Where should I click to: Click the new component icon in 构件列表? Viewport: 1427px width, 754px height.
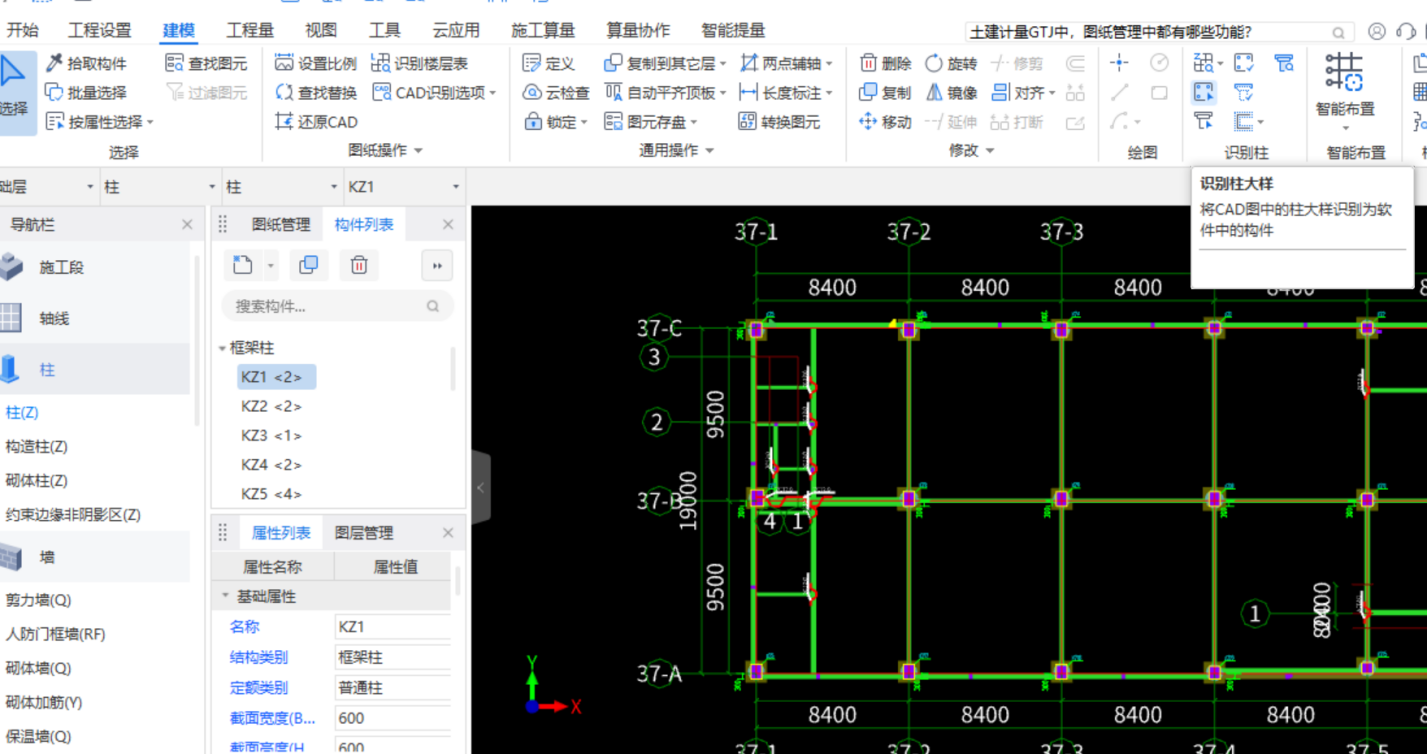[x=242, y=265]
